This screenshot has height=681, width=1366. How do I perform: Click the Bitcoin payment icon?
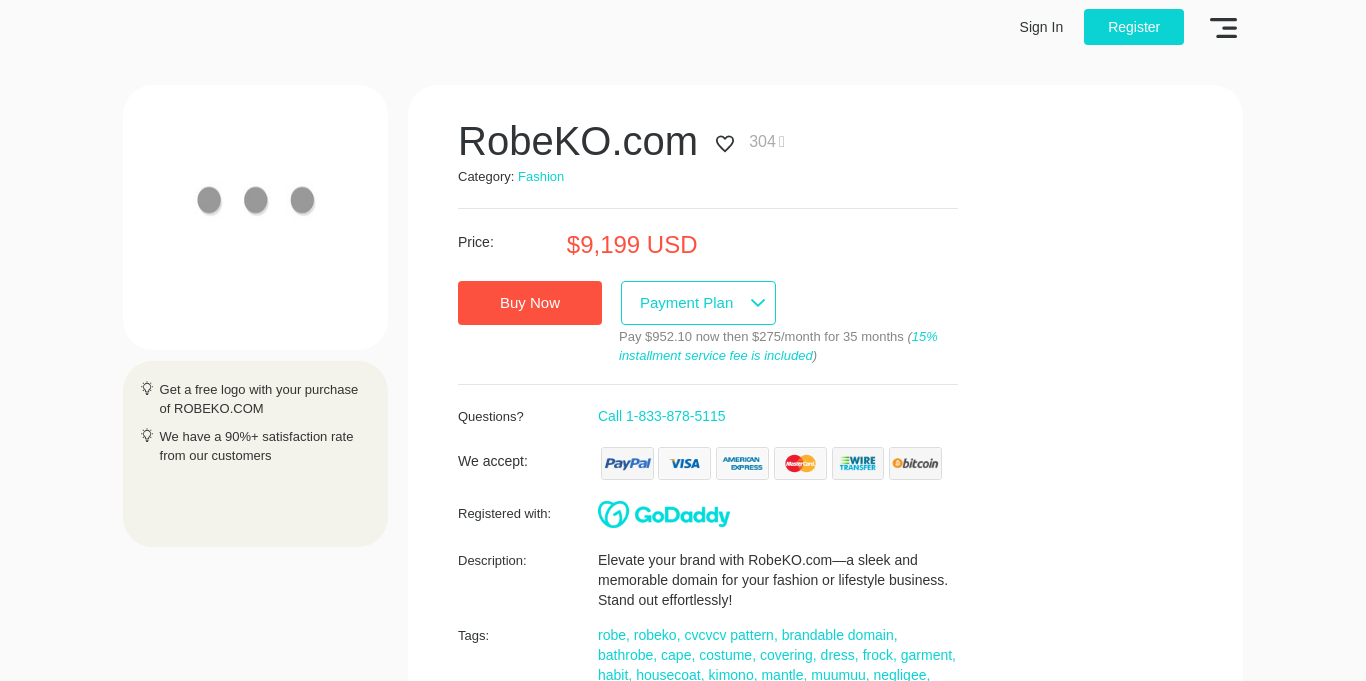click(915, 464)
